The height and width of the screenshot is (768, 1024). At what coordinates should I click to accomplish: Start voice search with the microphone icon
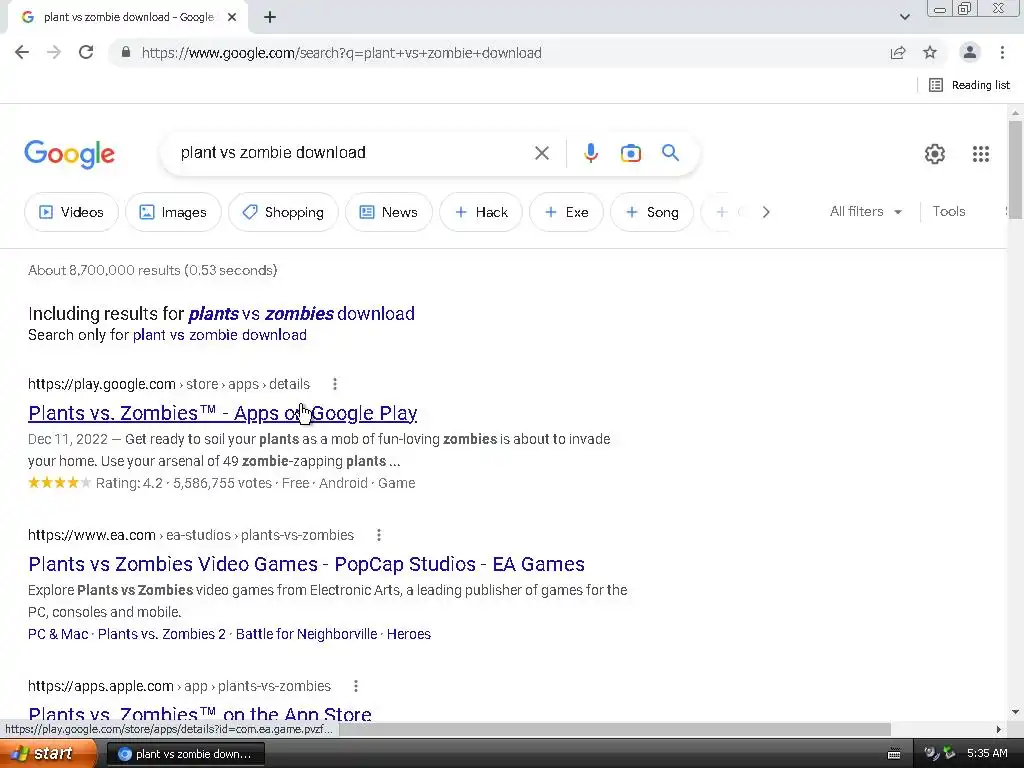590,153
